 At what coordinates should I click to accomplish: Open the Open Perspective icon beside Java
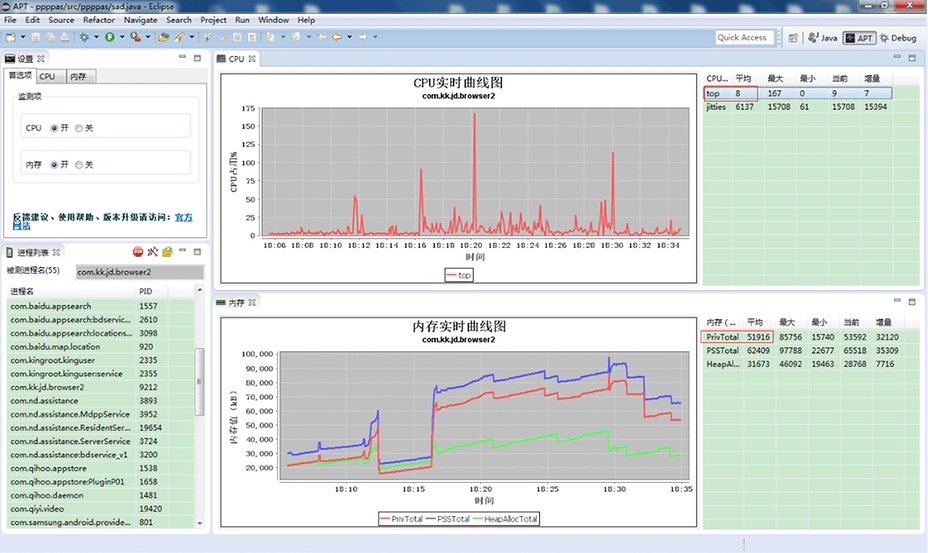coord(793,37)
